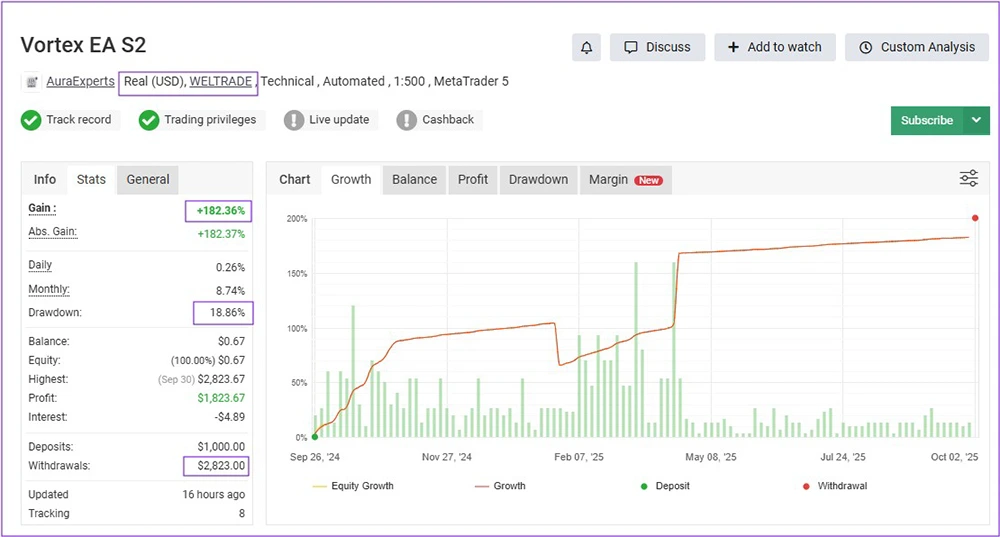Click the AuraExperts profile icon
The image size is (1000, 537).
(x=32, y=82)
